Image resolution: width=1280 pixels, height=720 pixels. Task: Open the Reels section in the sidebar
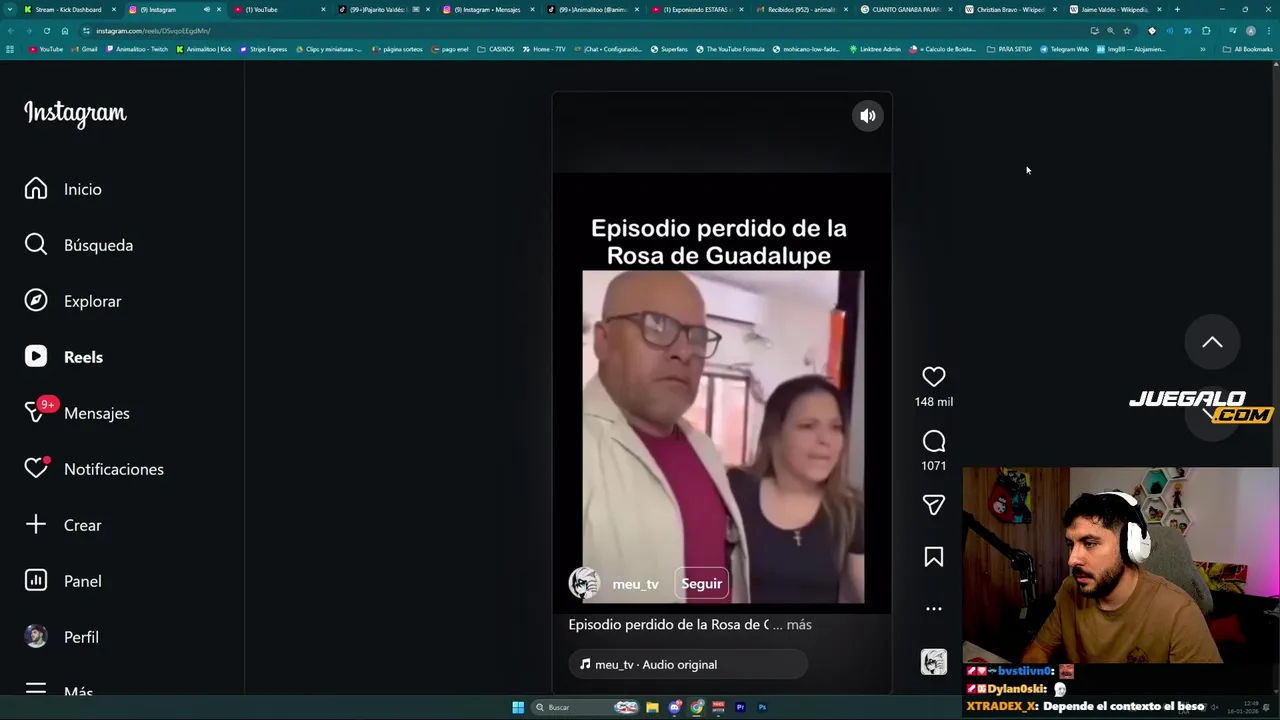64,357
